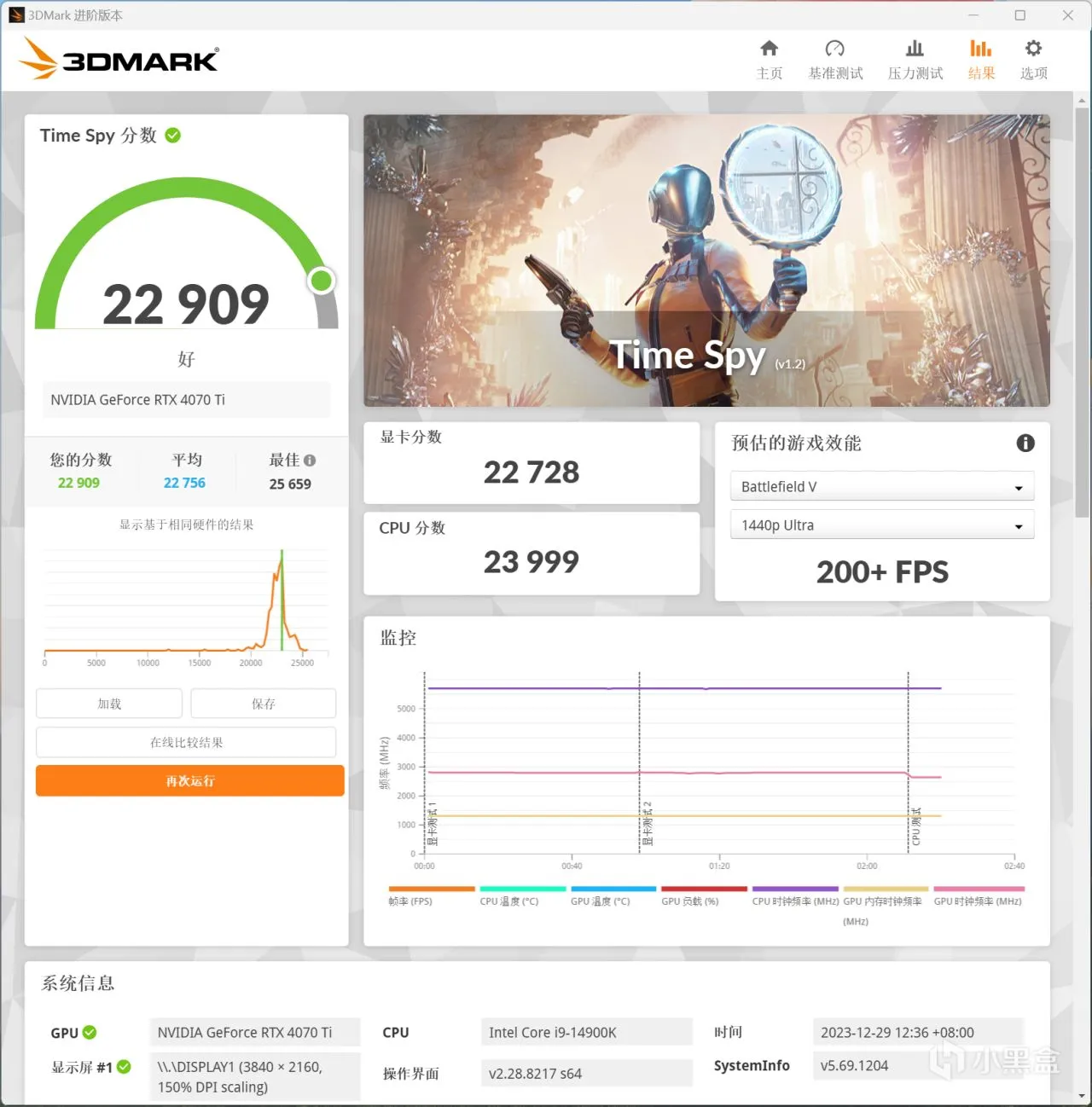Click your score value under 您的分数
The height and width of the screenshot is (1107, 1092).
[78, 483]
